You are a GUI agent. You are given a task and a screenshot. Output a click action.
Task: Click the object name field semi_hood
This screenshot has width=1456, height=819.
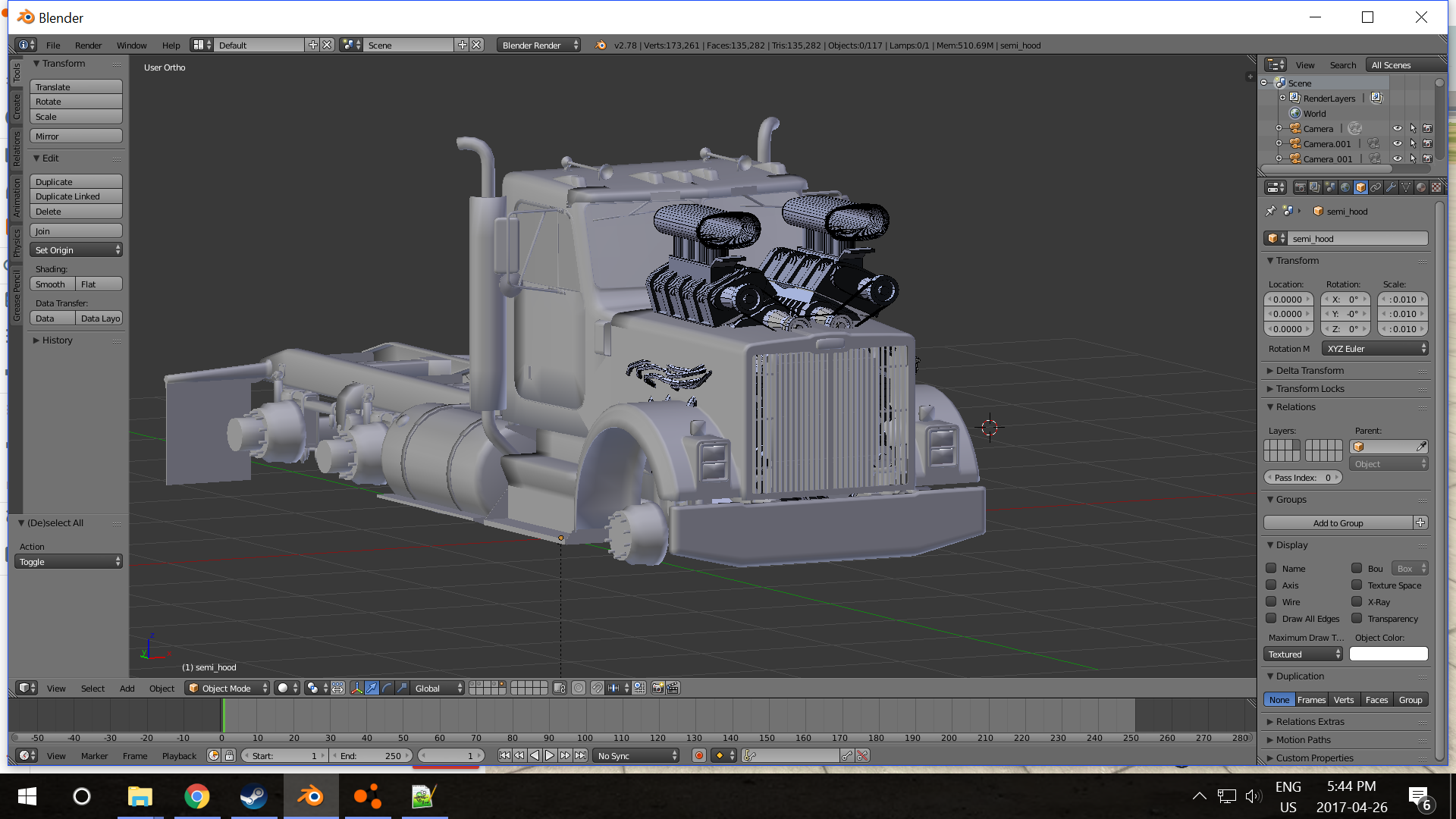click(1359, 238)
